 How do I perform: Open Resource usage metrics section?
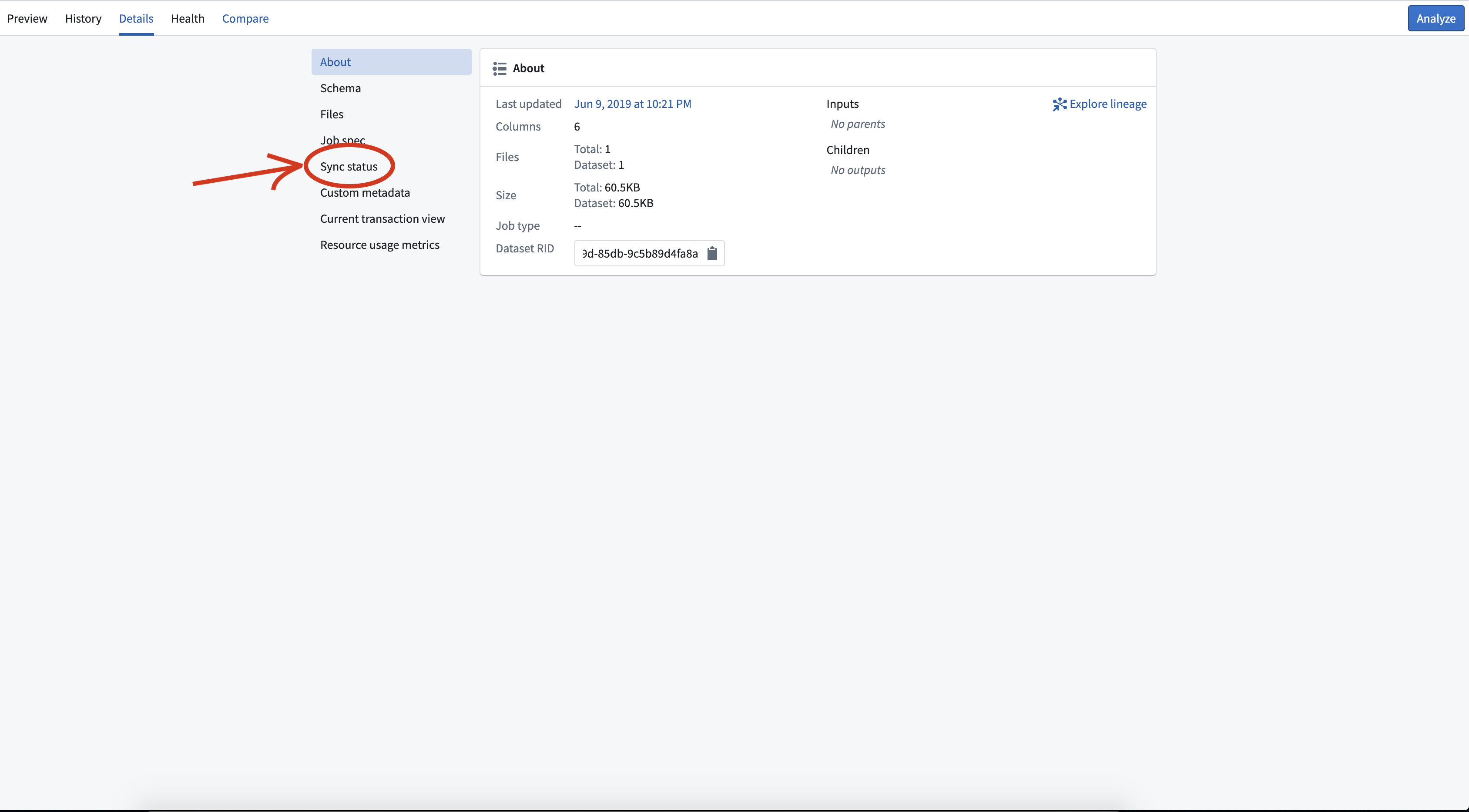click(x=391, y=245)
